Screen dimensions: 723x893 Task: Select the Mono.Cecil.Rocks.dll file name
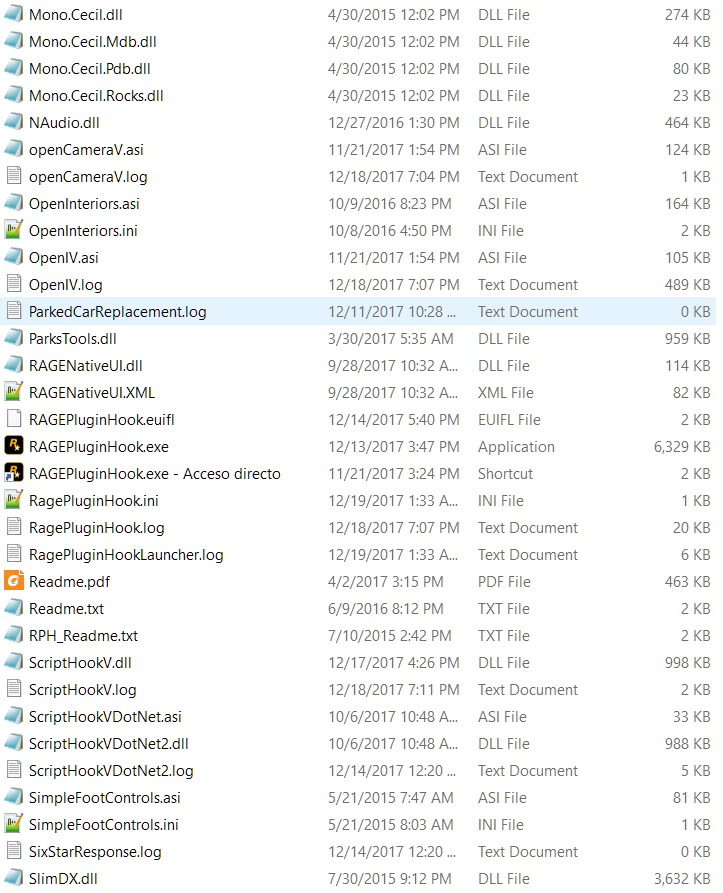[x=96, y=96]
